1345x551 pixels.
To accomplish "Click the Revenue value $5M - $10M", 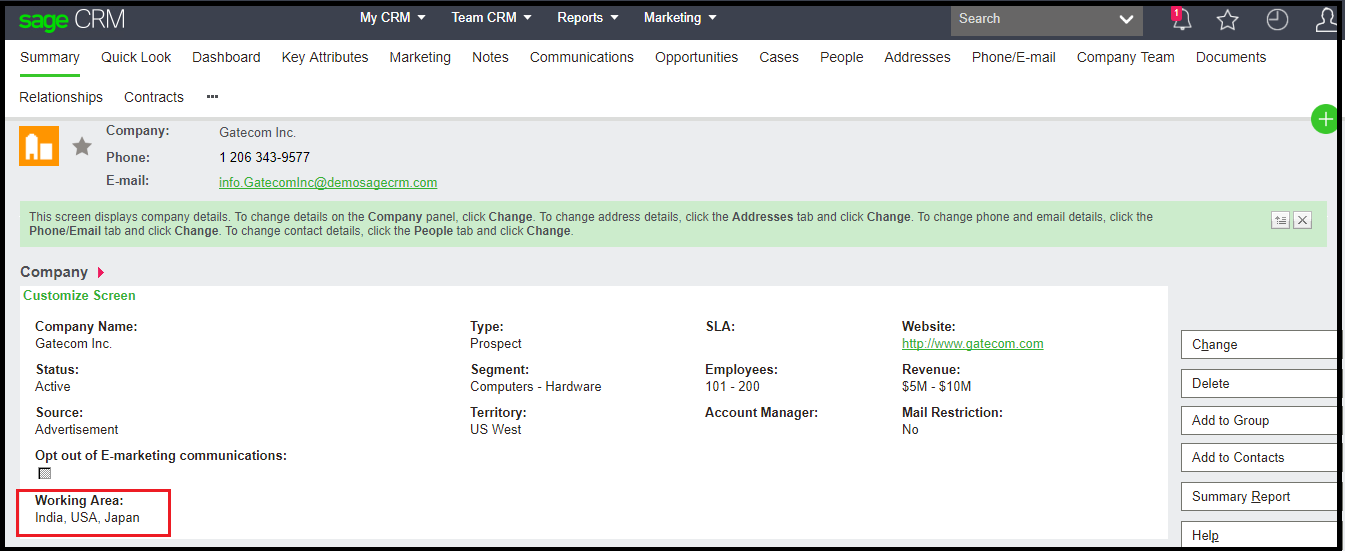I will pos(937,386).
